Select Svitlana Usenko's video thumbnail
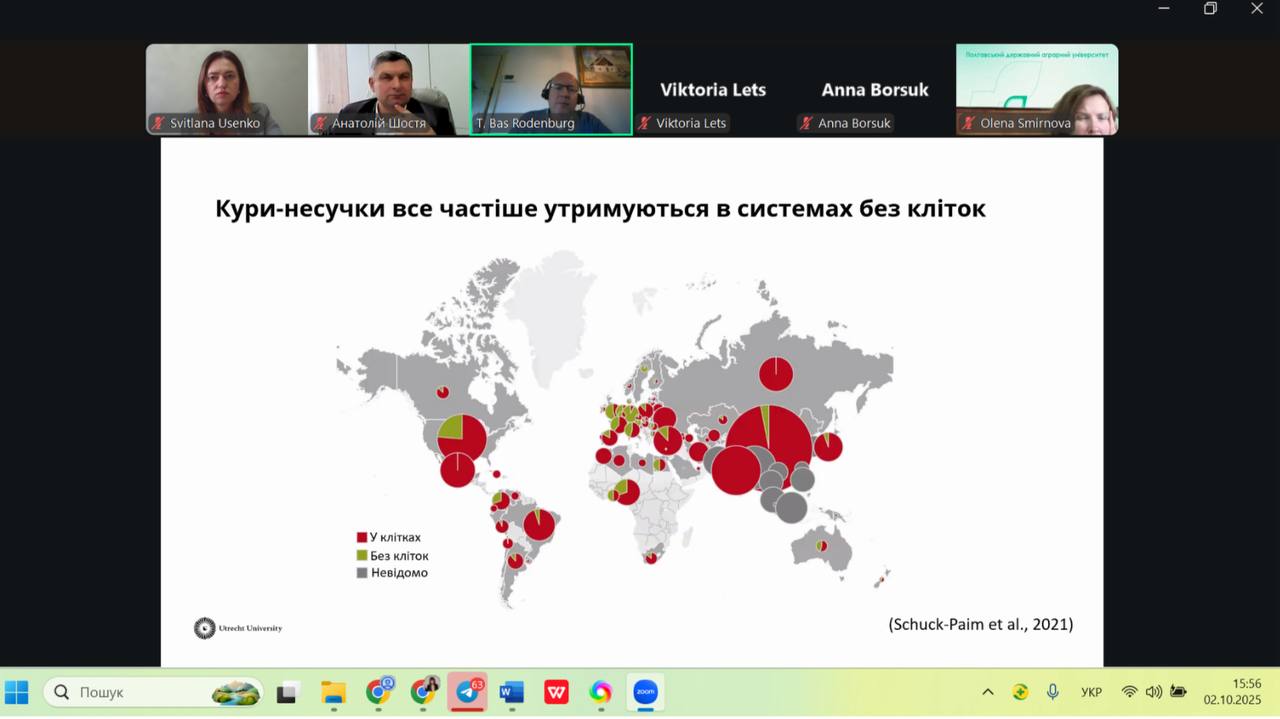The image size is (1280, 719). (227, 89)
